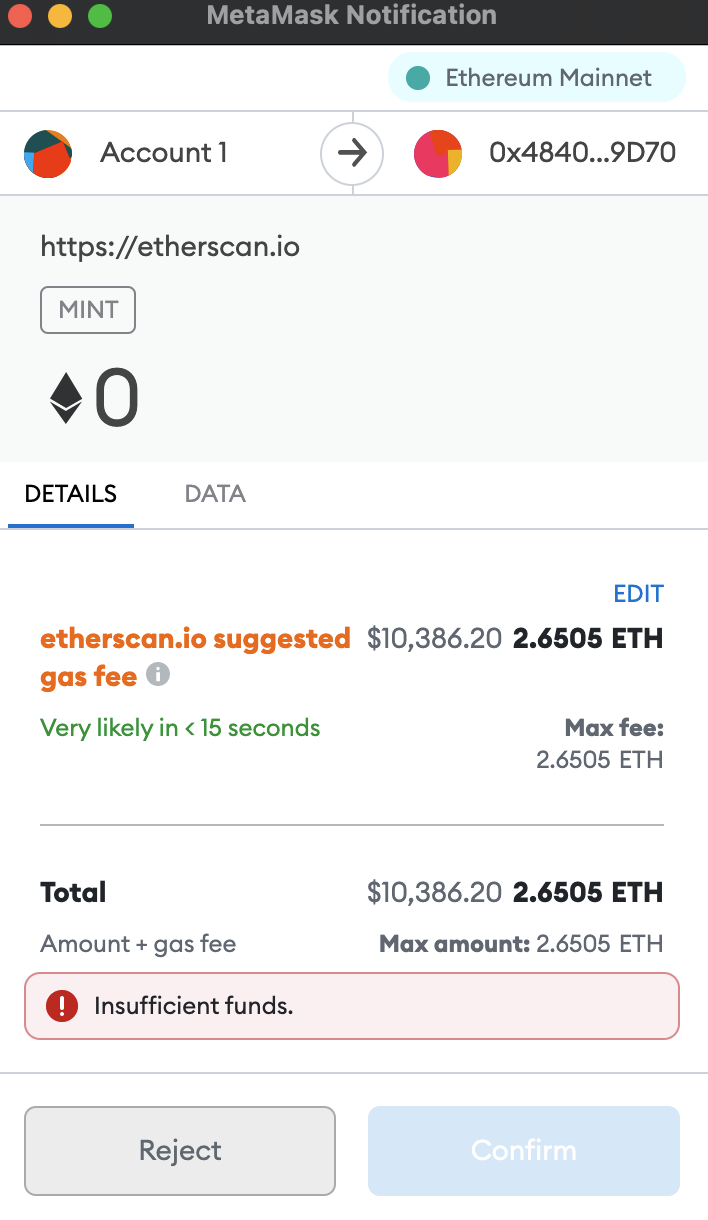
Task: Select the DETAILS tab
Action: coord(70,493)
